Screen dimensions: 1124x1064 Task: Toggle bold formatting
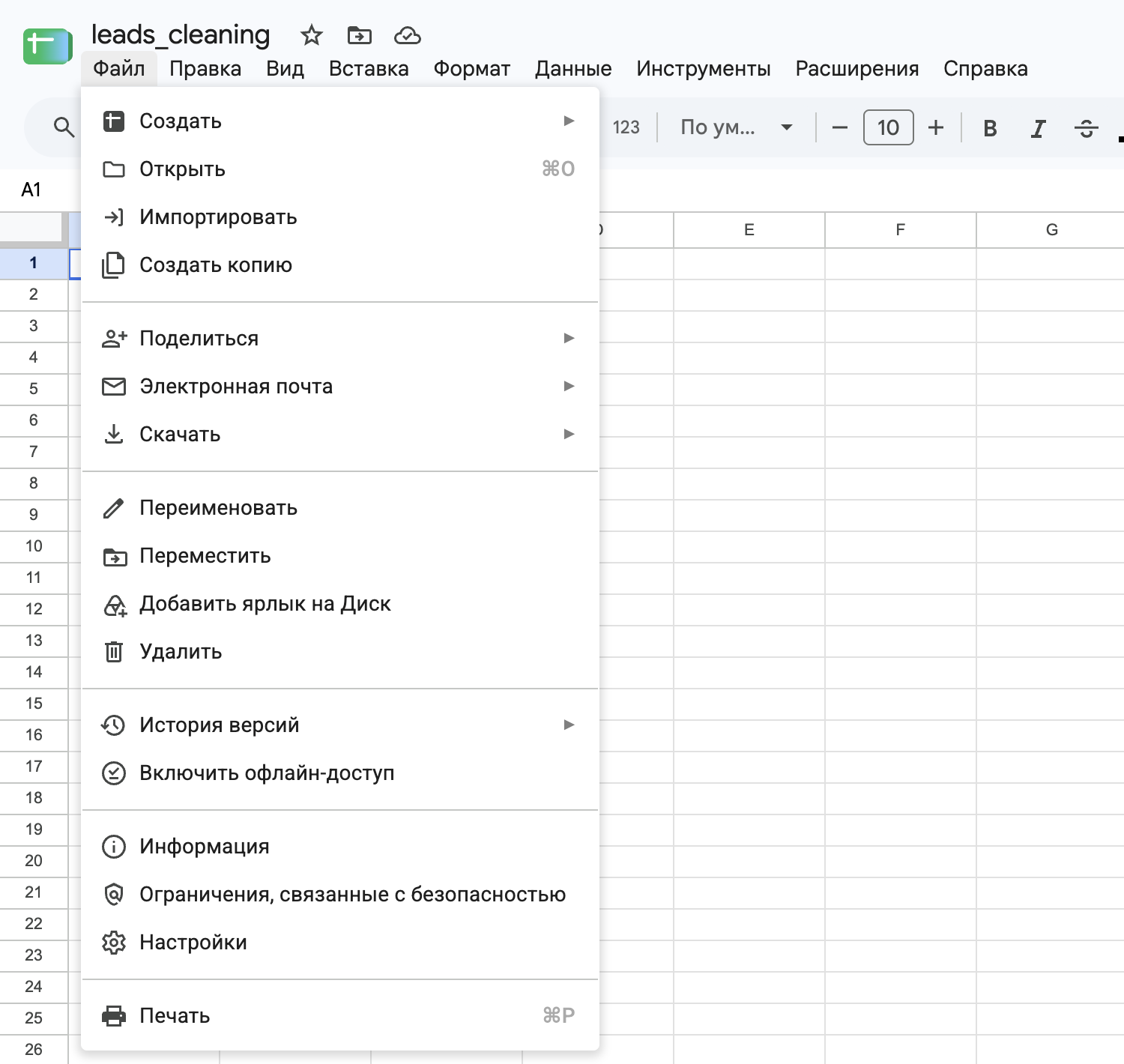click(990, 128)
